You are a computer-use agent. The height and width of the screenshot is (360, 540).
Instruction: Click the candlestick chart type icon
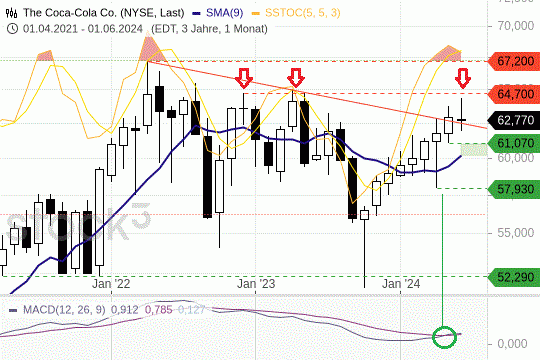(12, 13)
